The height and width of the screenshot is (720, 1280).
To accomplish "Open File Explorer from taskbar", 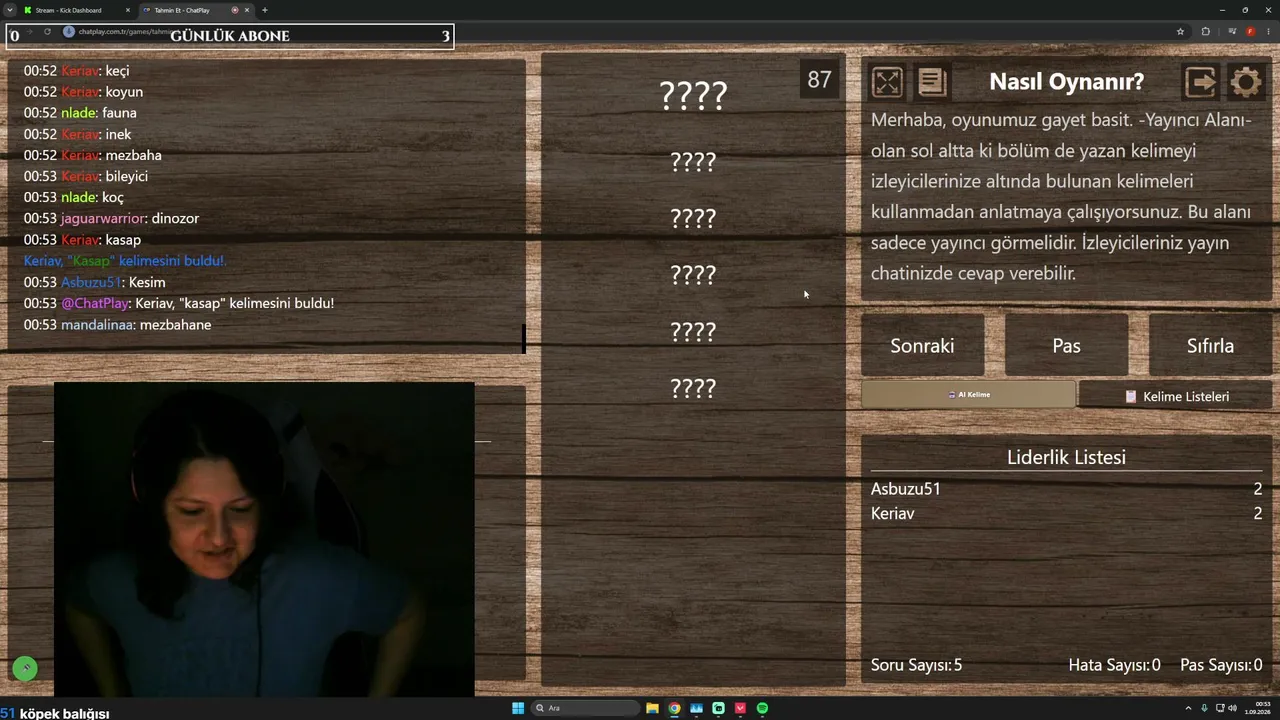I will pyautogui.click(x=652, y=708).
